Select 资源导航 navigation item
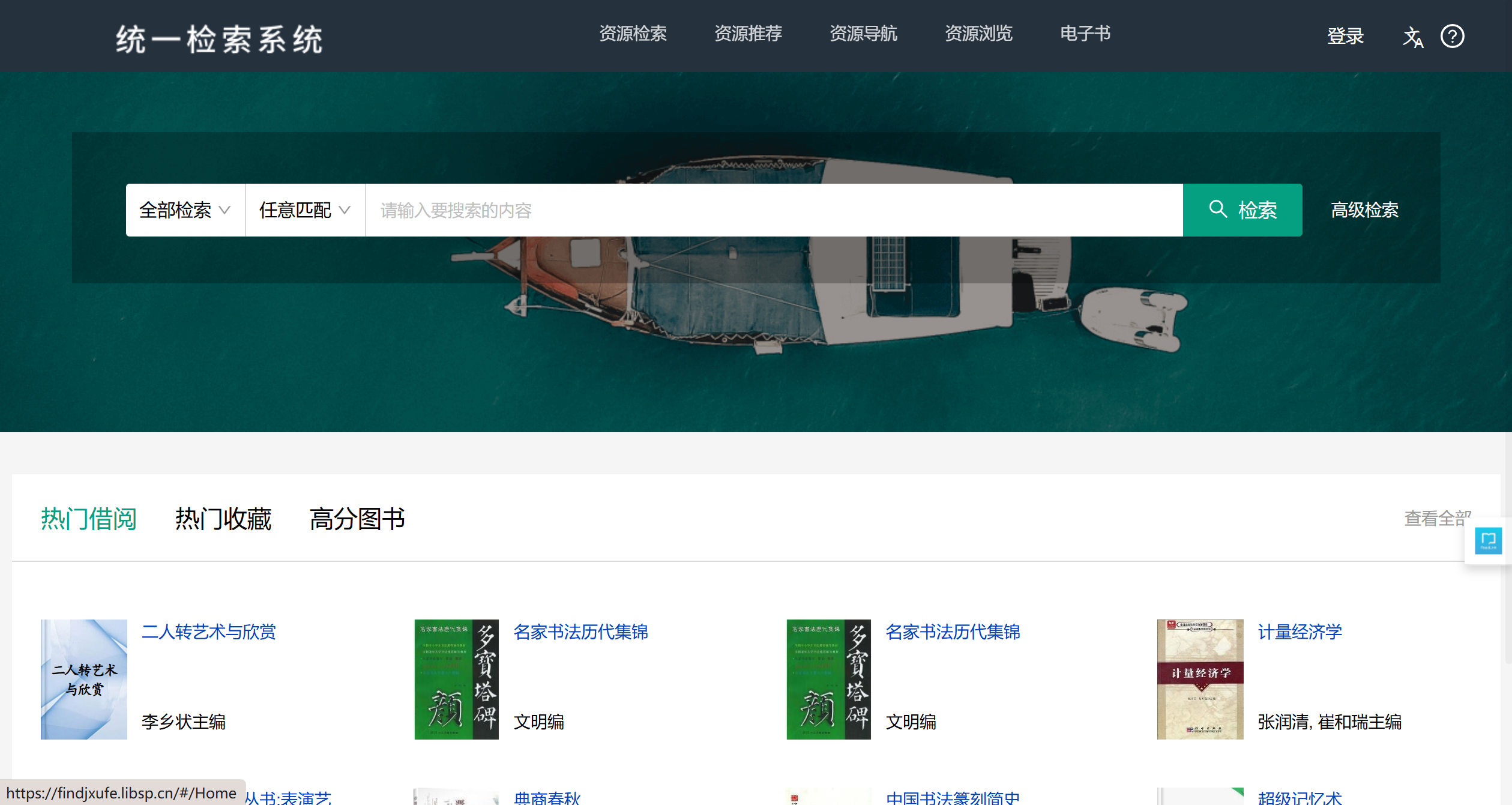 [x=863, y=34]
